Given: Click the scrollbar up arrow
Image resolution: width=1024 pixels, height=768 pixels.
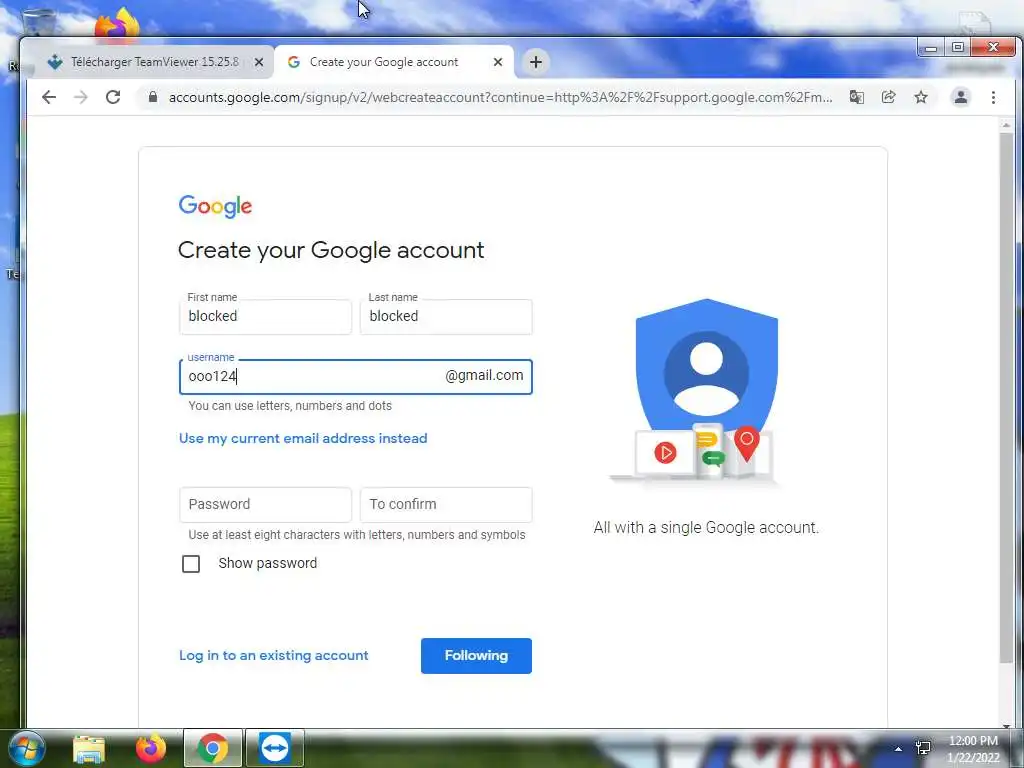Looking at the screenshot, I should coord(1006,124).
